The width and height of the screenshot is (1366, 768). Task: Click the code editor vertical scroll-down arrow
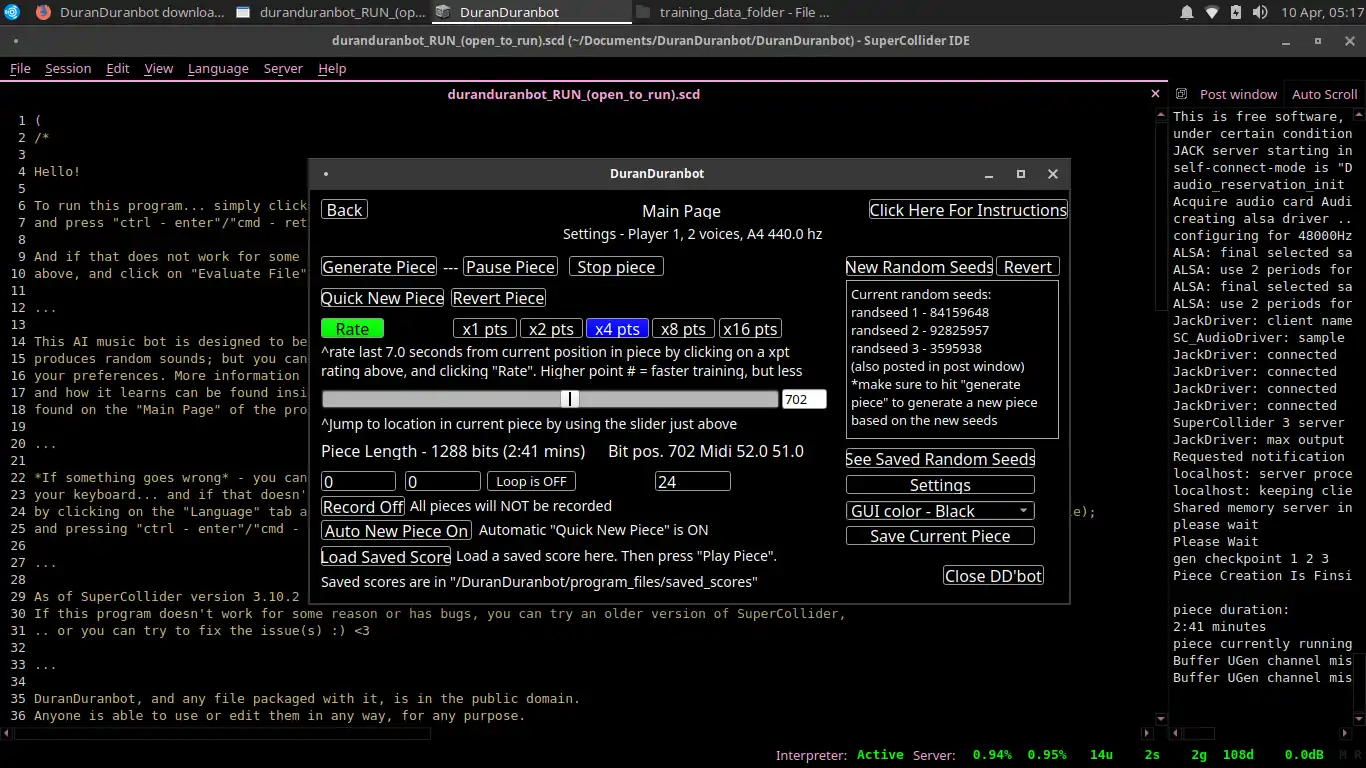(1160, 719)
